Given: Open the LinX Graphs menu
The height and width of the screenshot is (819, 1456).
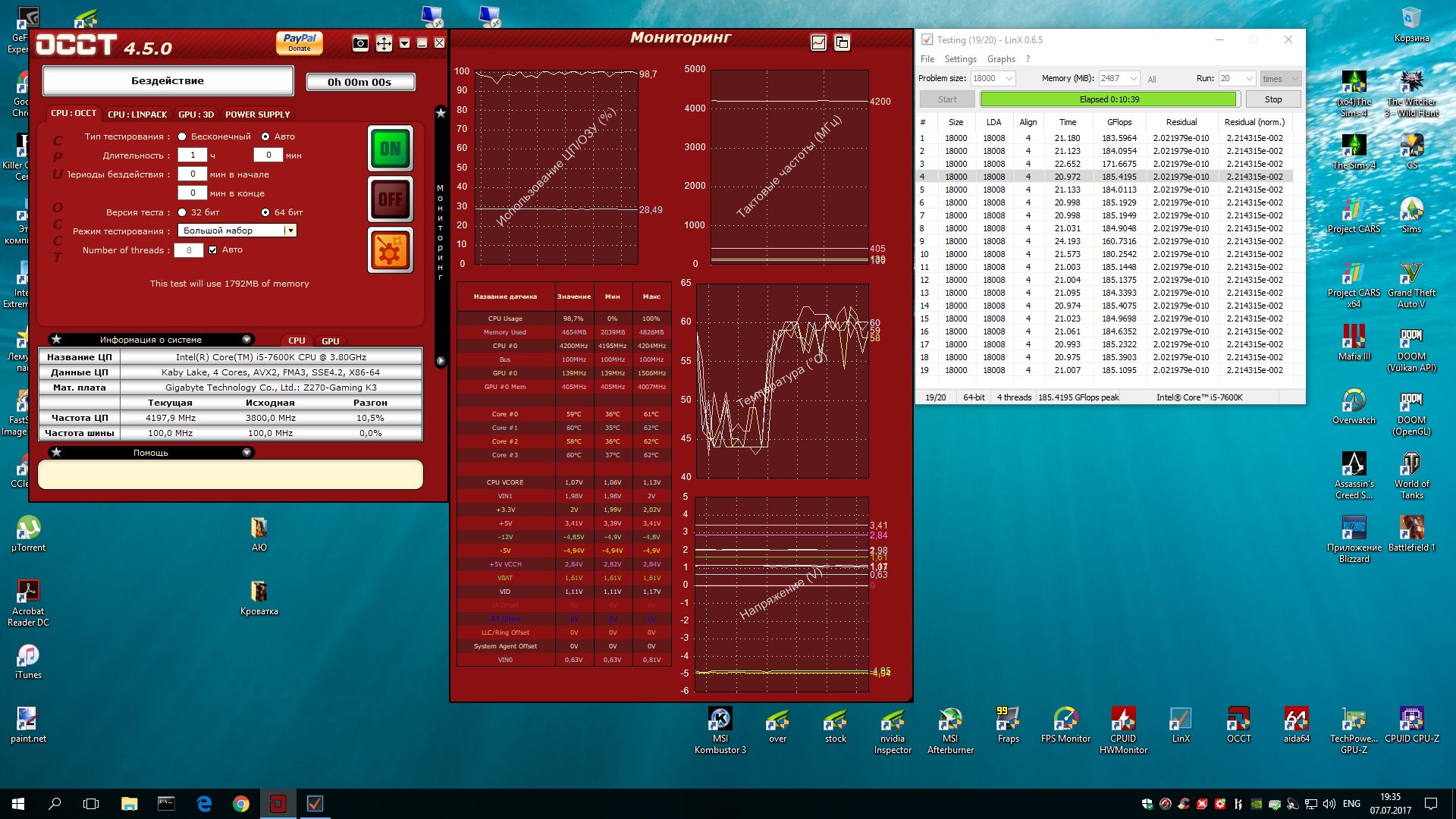Looking at the screenshot, I should [1000, 59].
